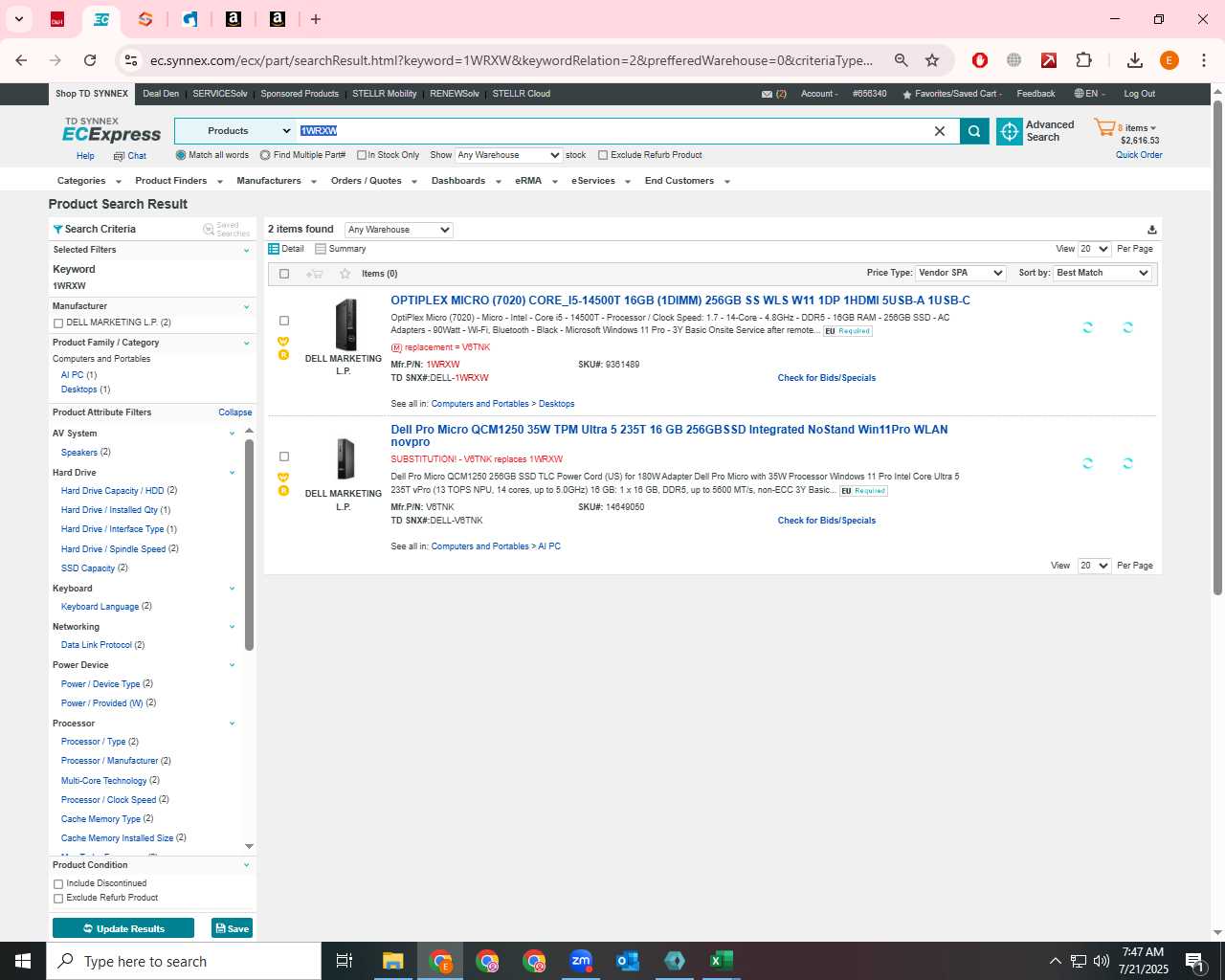Open the Chrome profile avatar E
The width and height of the screenshot is (1225, 980).
pos(1169,60)
